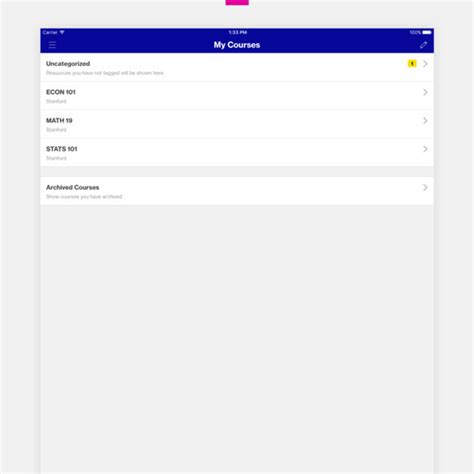Open ECON 101 chevron arrow

(x=425, y=92)
